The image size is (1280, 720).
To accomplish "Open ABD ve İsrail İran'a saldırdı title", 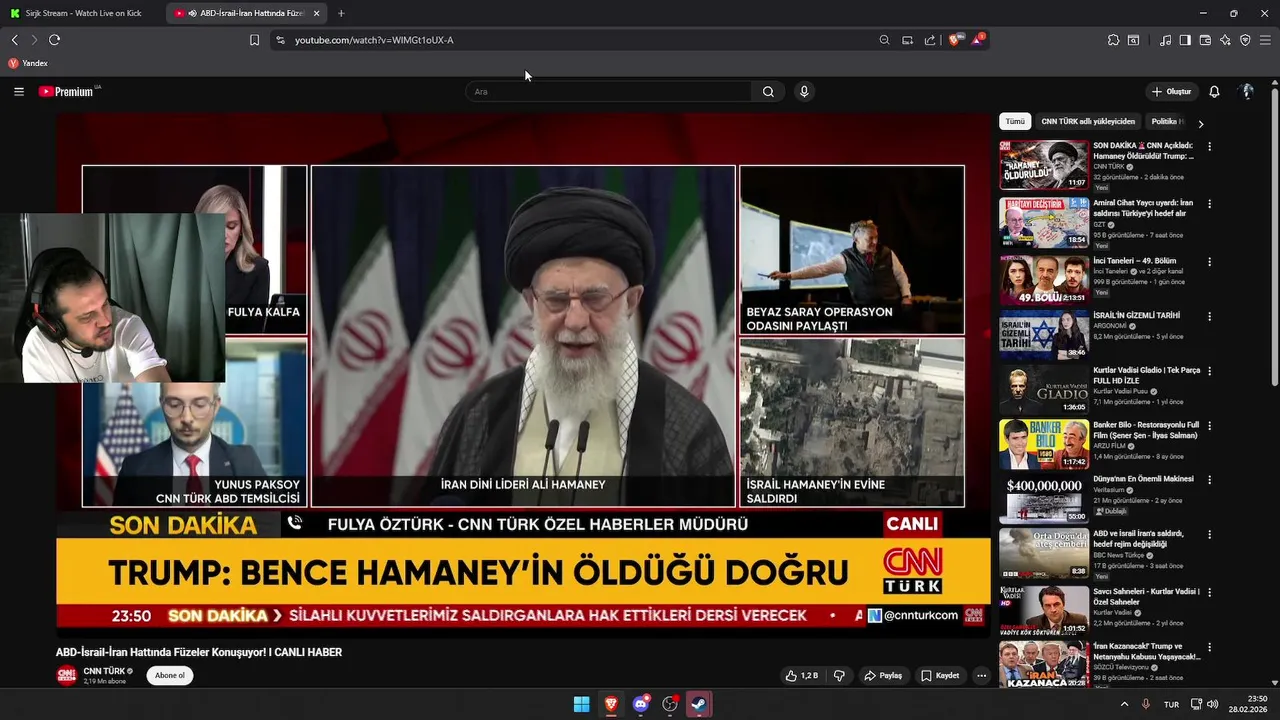I will pyautogui.click(x=1138, y=538).
